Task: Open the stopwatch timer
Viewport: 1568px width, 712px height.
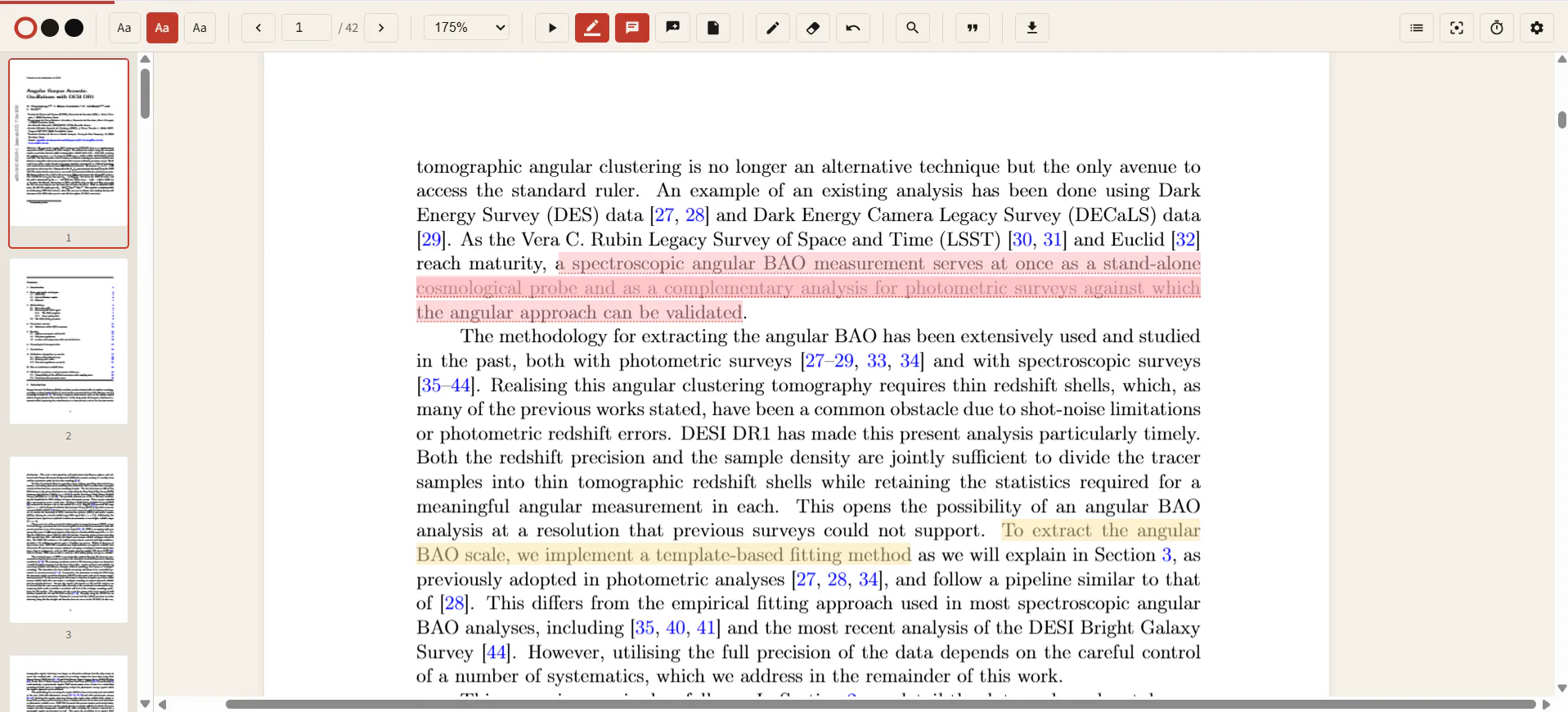Action: click(x=1497, y=28)
